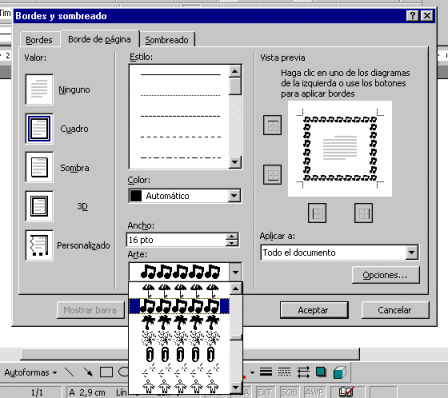The image size is (448, 398).
Task: Decrease the Ancho width value
Action: [x=232, y=243]
